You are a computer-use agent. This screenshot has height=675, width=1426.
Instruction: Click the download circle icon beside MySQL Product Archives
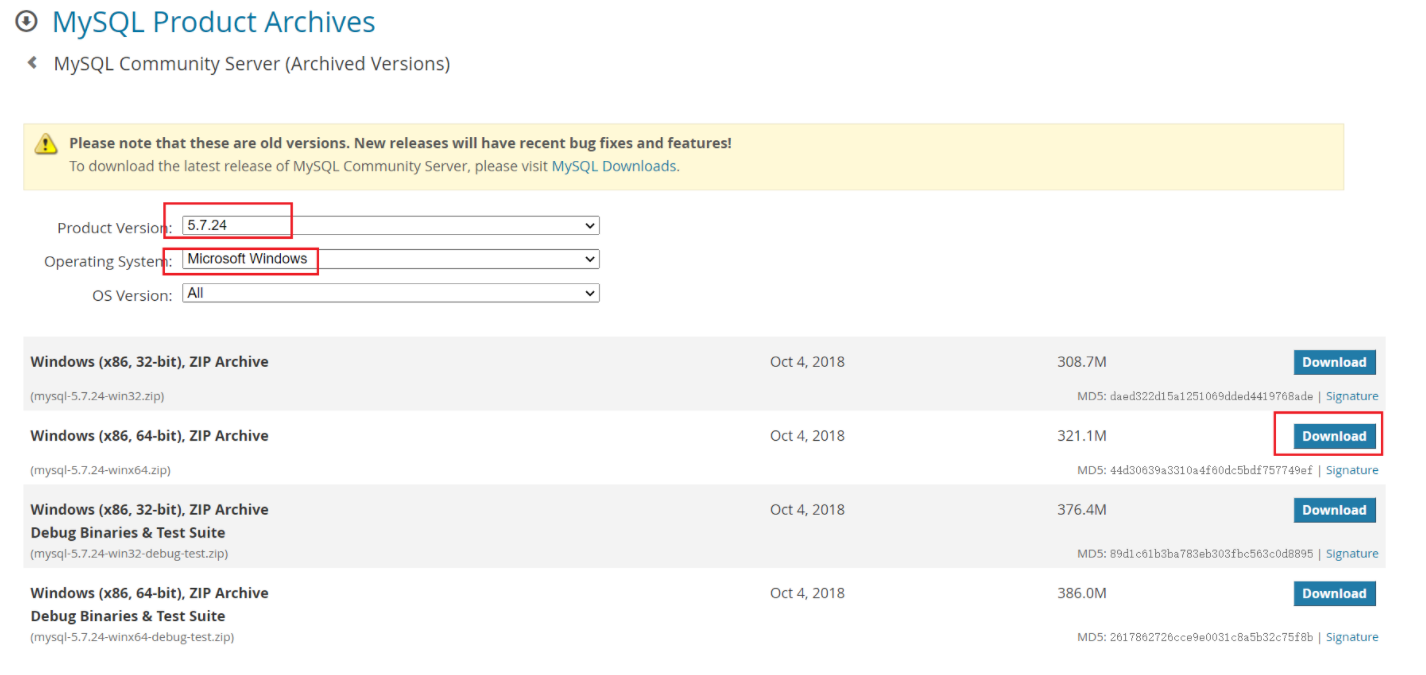point(26,21)
